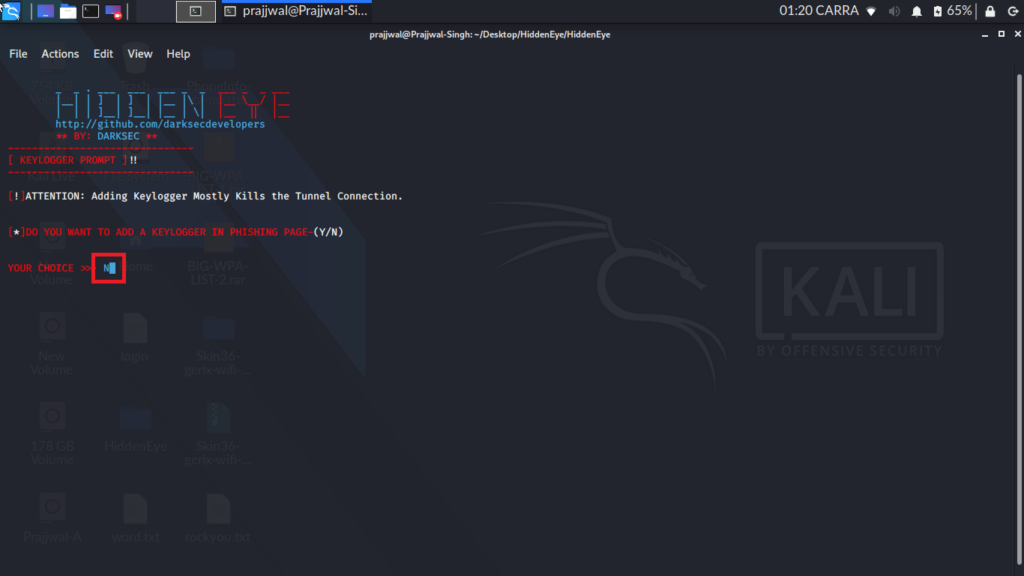The height and width of the screenshot is (576, 1024).
Task: Select the boxed terminal window button in panel
Action: [x=196, y=11]
